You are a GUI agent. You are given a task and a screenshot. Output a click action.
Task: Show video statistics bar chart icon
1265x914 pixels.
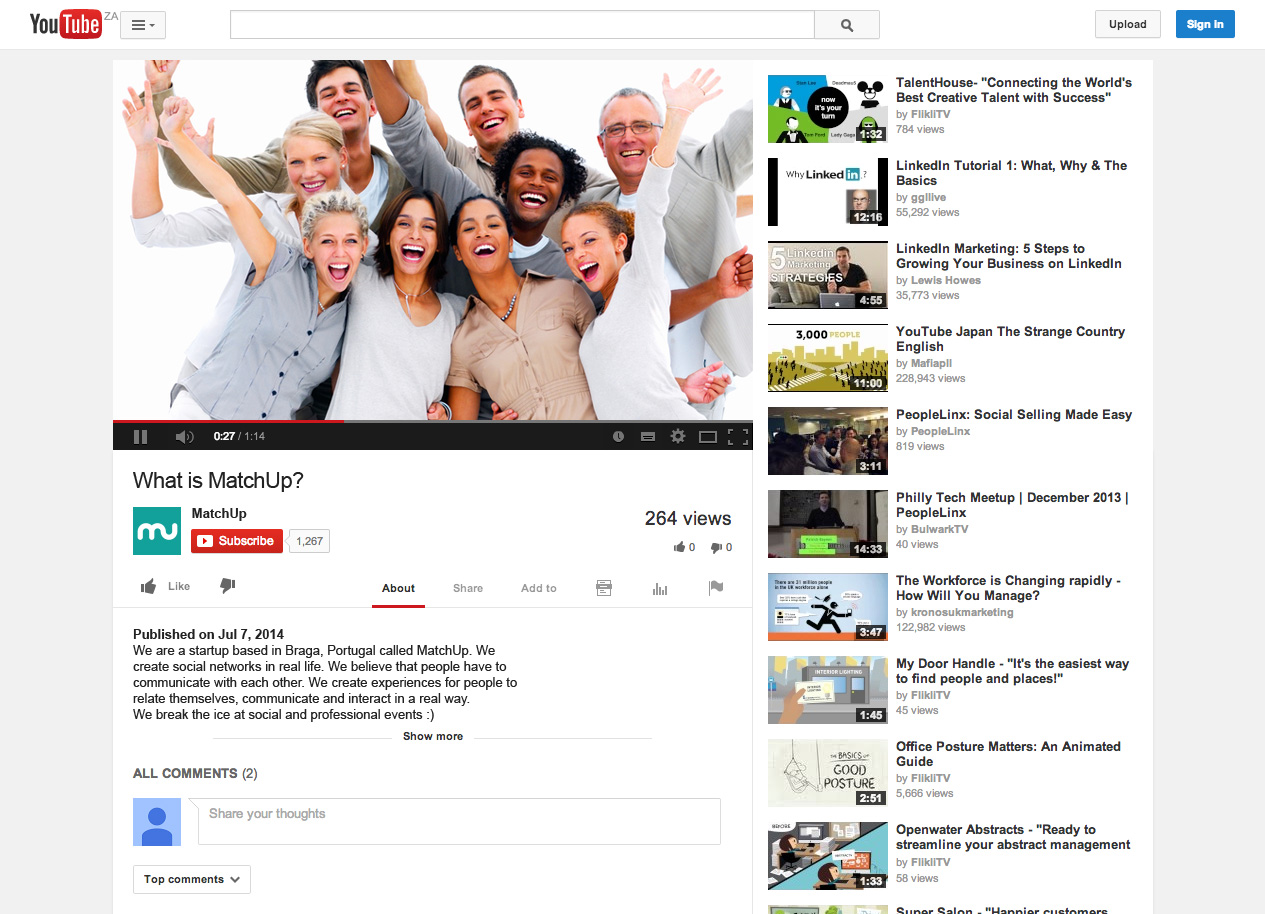pyautogui.click(x=660, y=588)
